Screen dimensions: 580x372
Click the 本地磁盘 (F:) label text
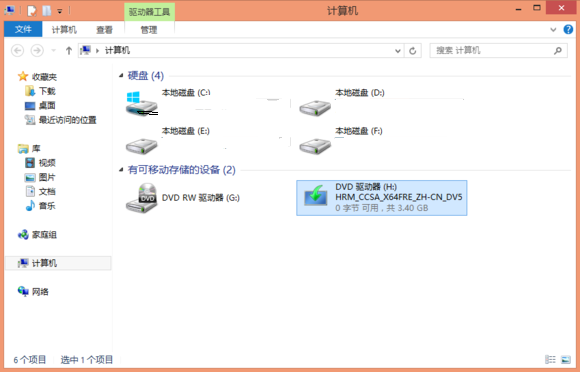[359, 131]
